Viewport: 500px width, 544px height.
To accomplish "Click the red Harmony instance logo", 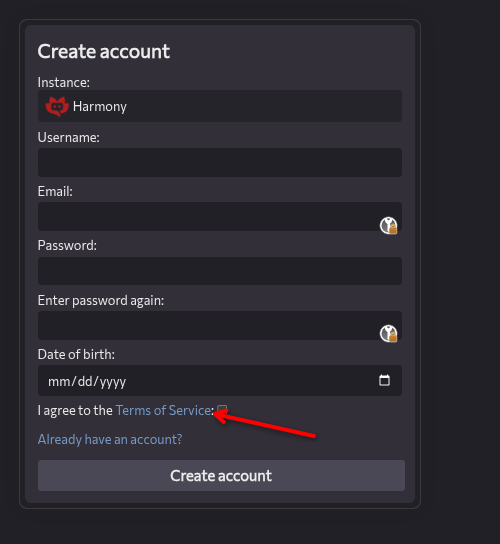I will point(57,107).
